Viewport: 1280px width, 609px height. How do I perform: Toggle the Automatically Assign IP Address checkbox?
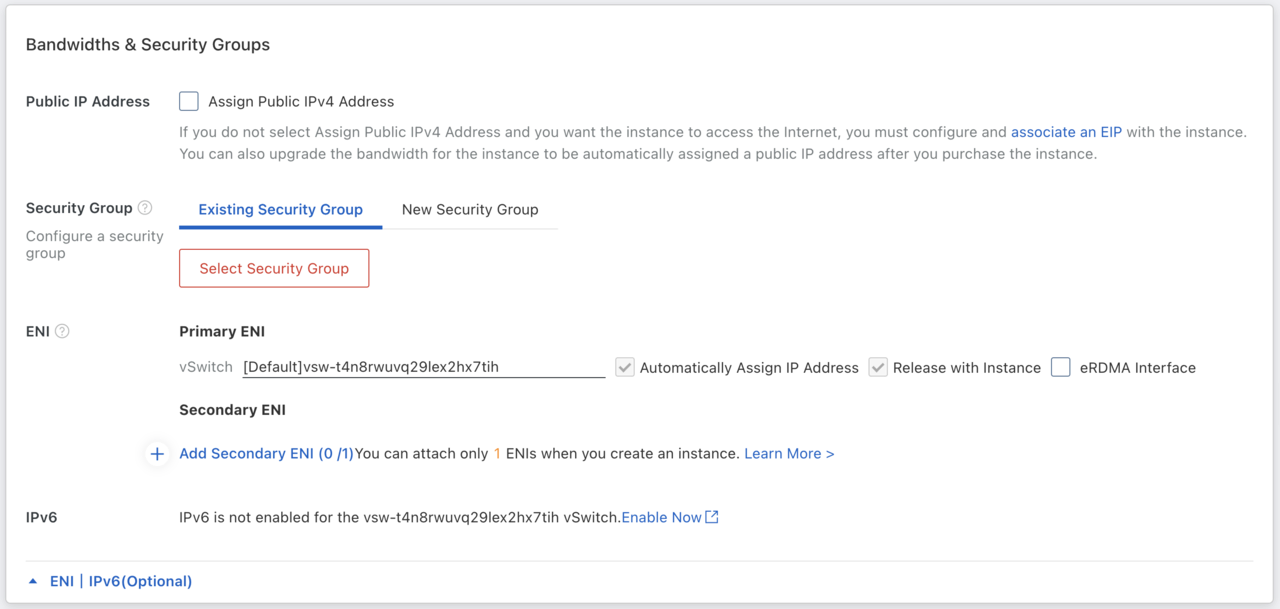[x=625, y=367]
